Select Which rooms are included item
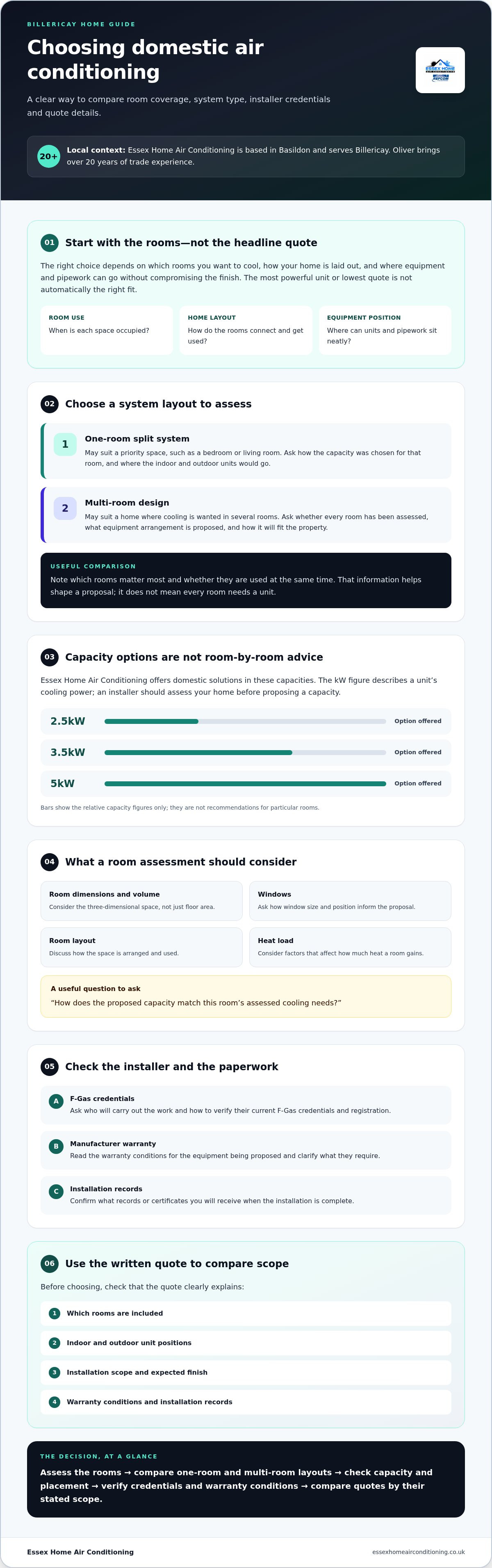 pos(246,1314)
